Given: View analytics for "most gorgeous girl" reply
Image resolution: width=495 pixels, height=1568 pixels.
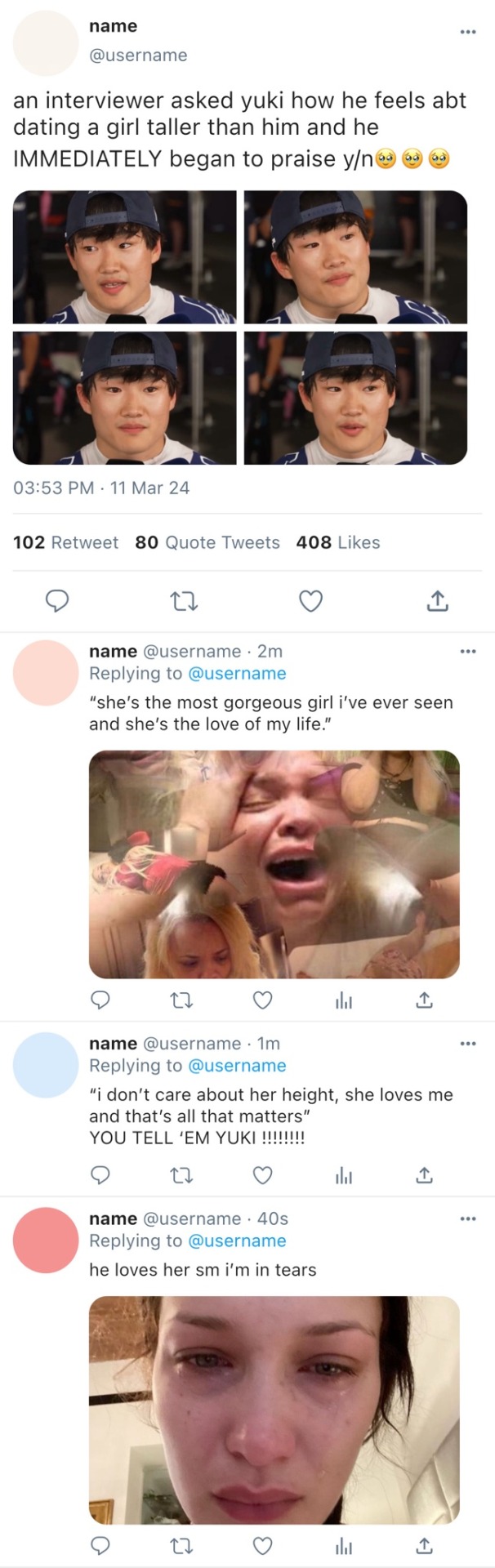Looking at the screenshot, I should tap(344, 1000).
